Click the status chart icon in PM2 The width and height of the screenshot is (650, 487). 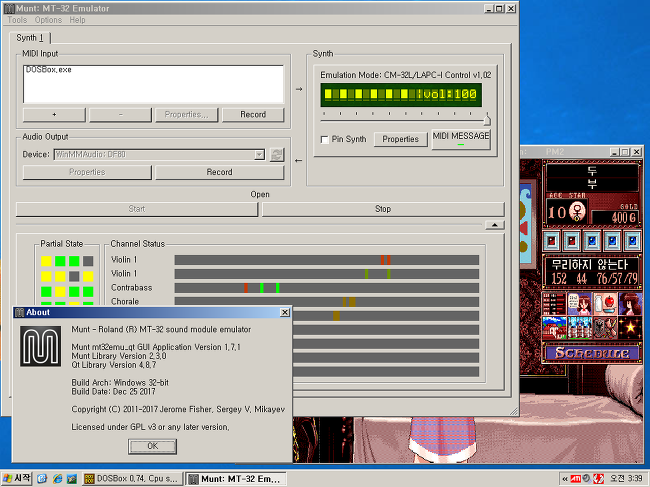pyautogui.click(x=554, y=304)
